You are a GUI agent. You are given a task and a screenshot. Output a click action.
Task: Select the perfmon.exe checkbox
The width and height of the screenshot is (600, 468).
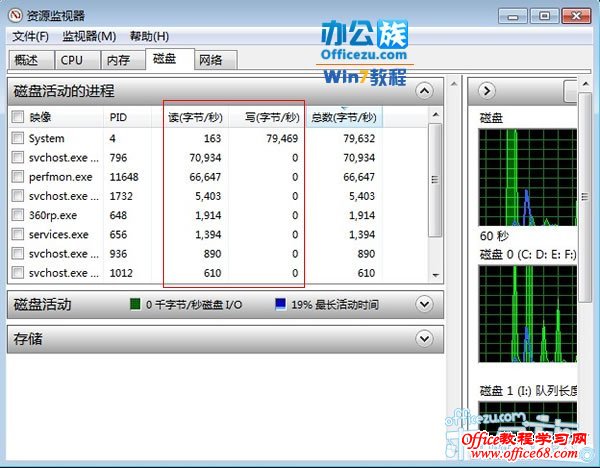click(x=18, y=176)
